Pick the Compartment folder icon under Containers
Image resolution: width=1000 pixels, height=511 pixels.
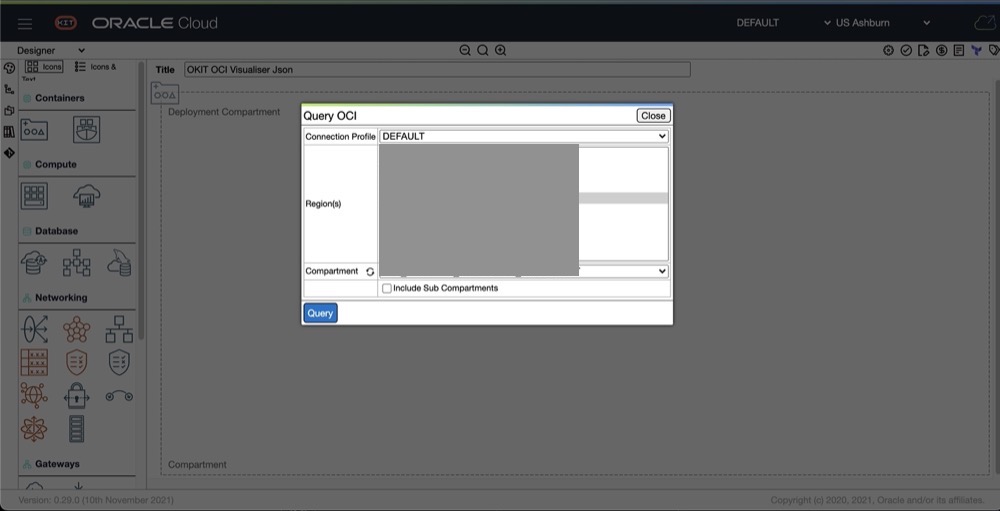(x=34, y=130)
